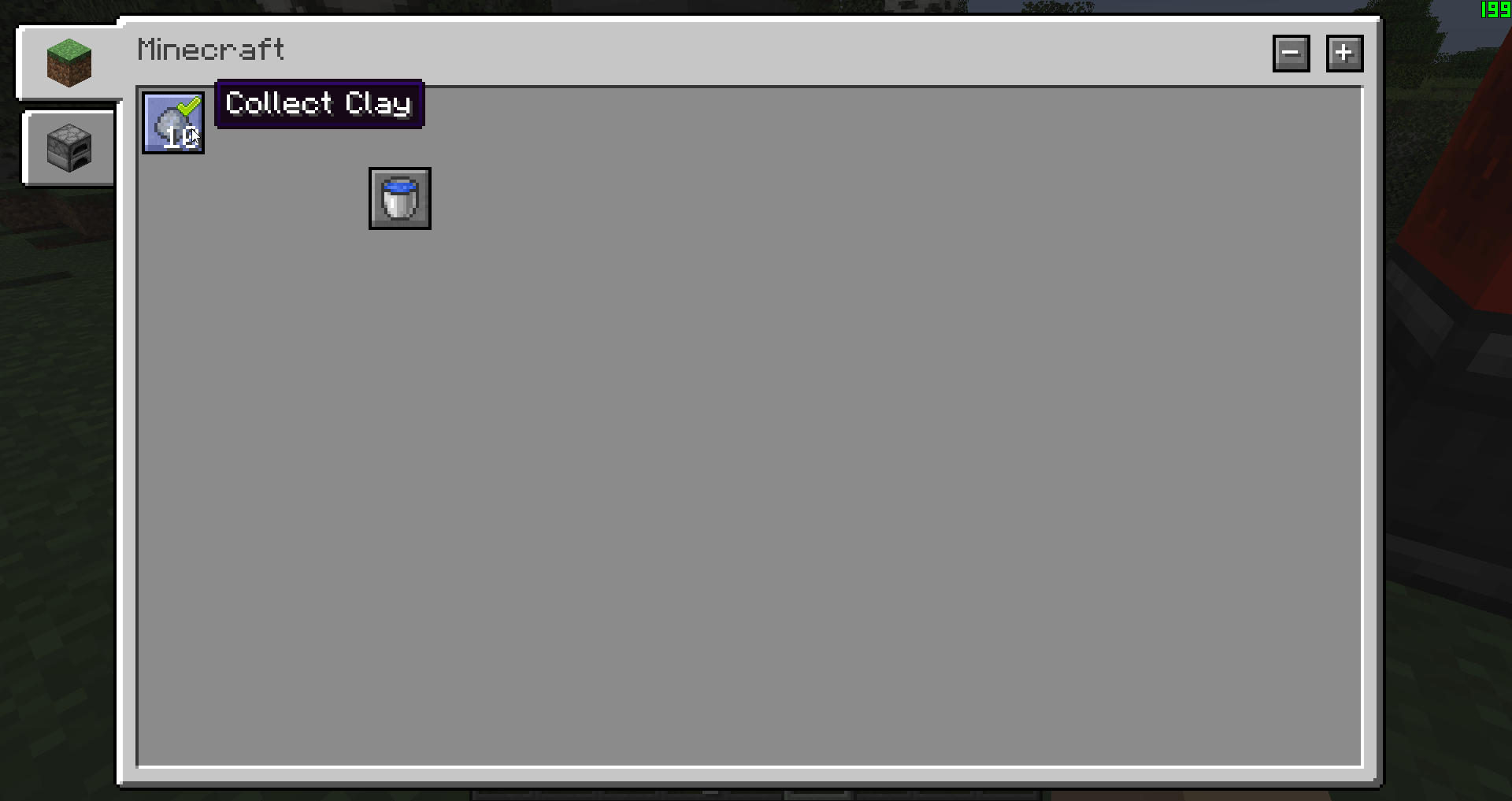This screenshot has height=801, width=1512.
Task: Switch to the grass block chapter tab
Action: 69,62
